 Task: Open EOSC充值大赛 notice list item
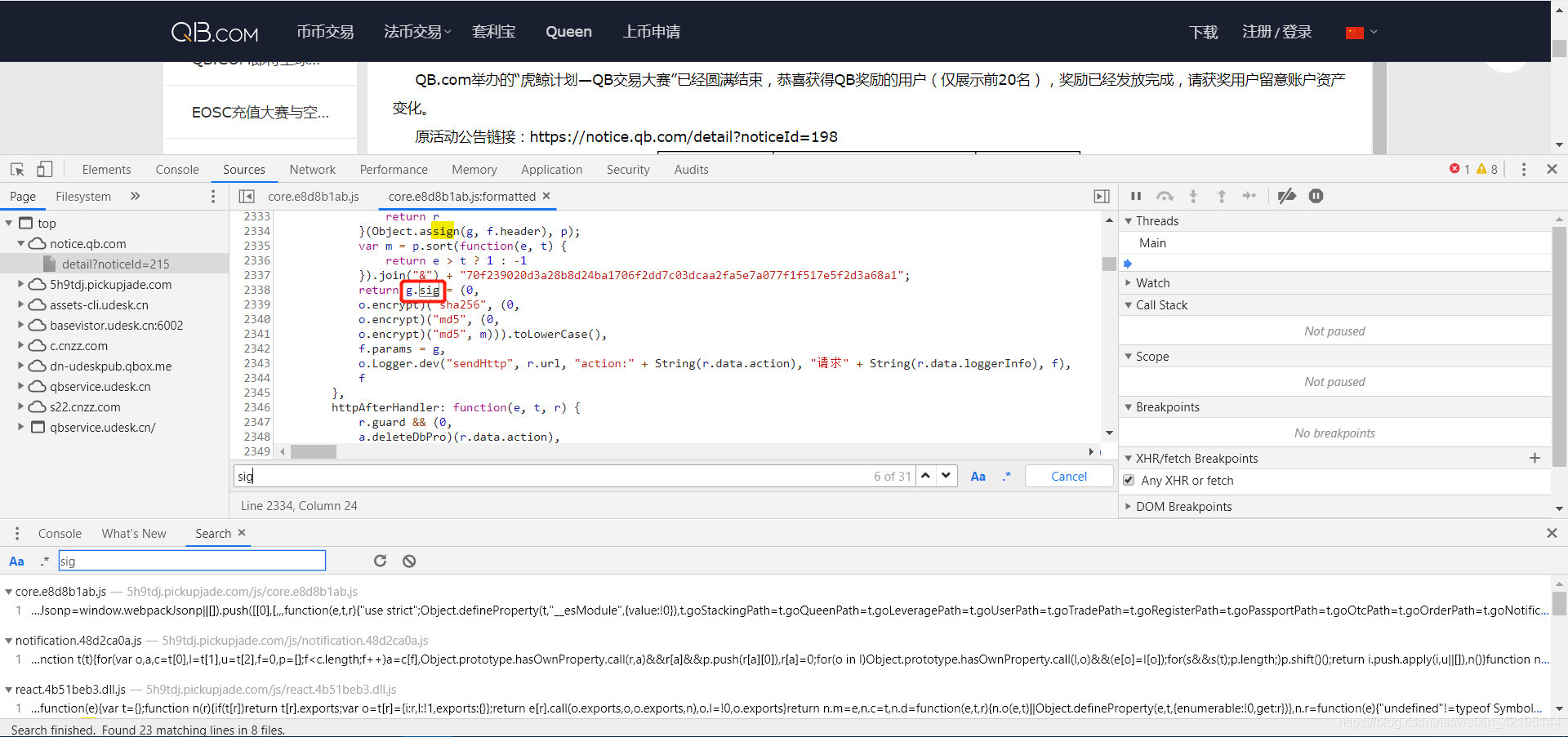261,112
